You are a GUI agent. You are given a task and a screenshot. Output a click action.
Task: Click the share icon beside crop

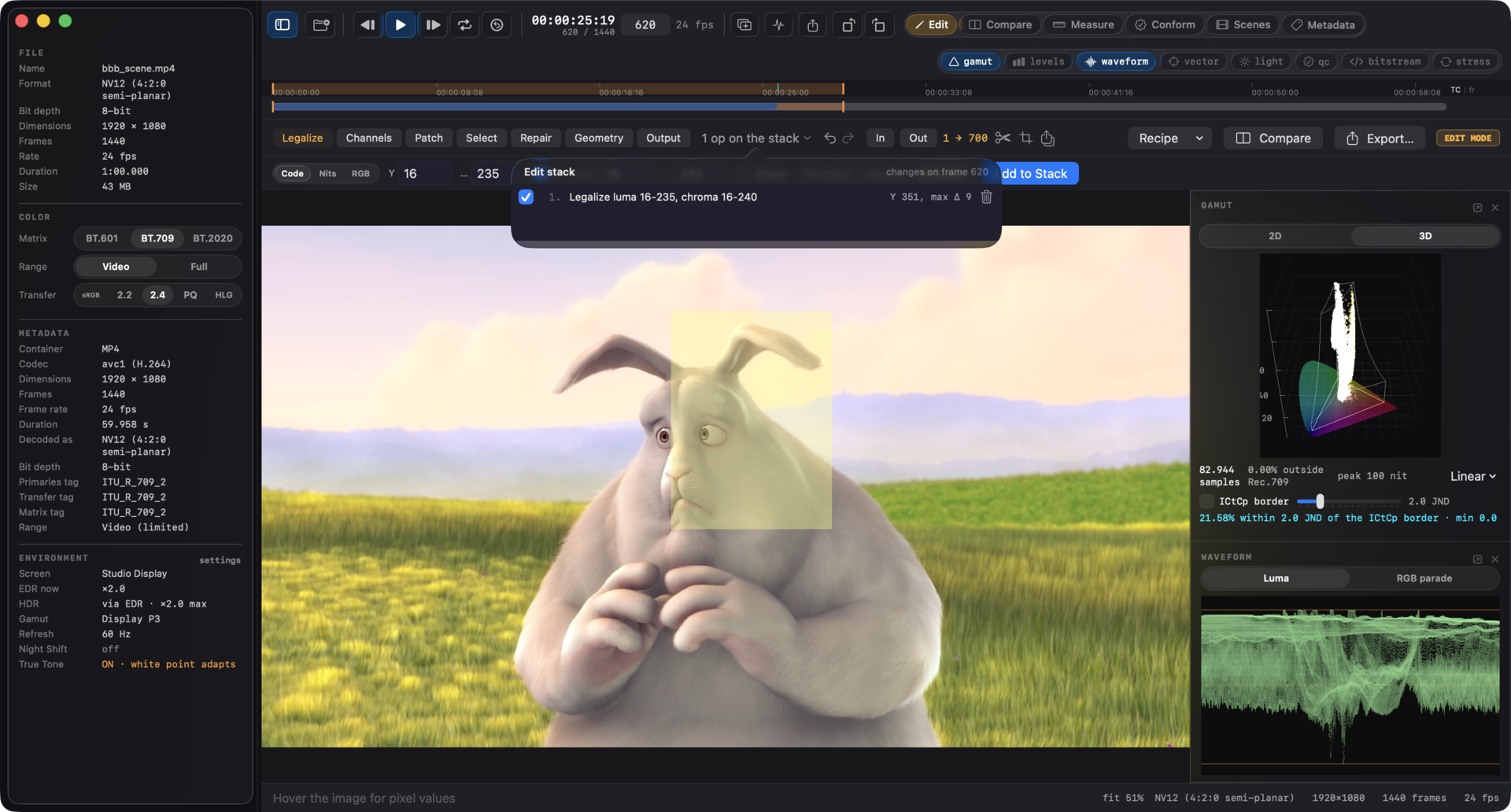point(1047,138)
